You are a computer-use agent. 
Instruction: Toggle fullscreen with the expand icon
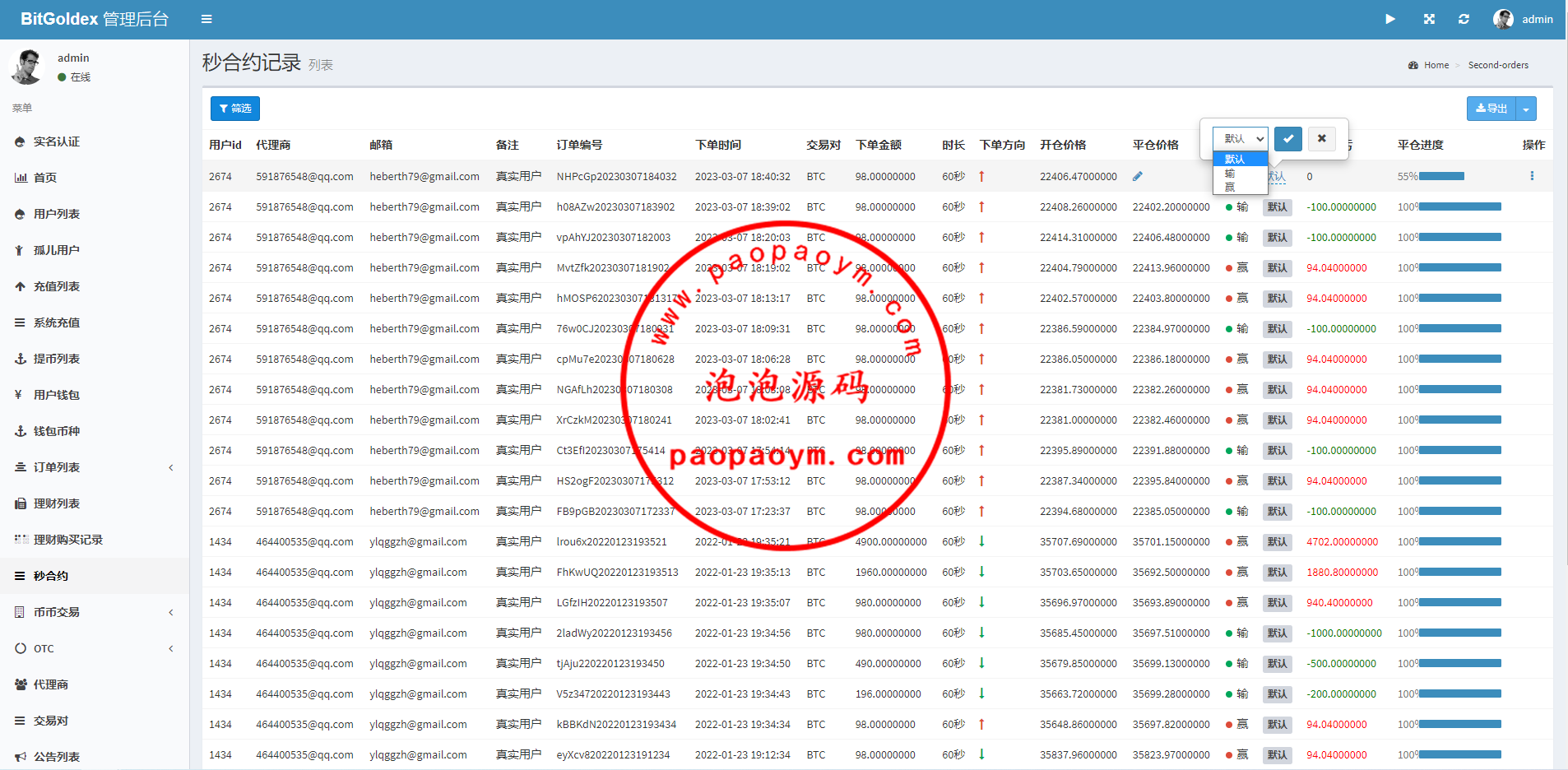1429,19
